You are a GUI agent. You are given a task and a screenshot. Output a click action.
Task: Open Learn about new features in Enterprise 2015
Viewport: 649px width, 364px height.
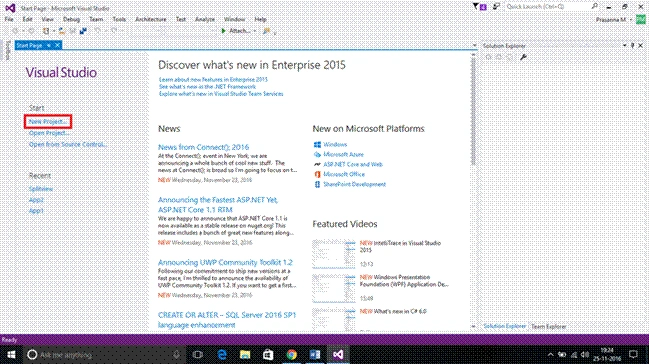pos(213,80)
